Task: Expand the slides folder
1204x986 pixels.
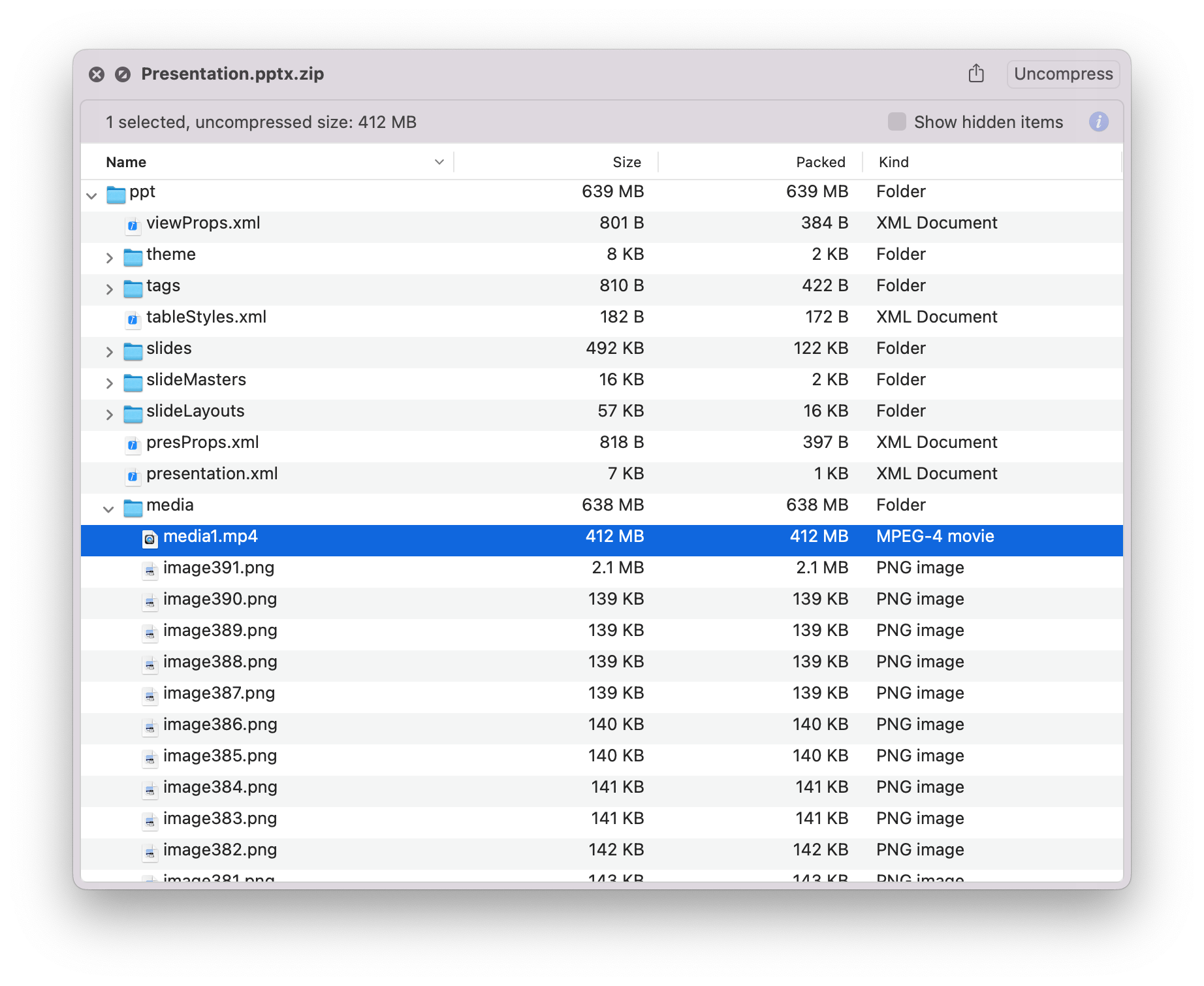Action: (109, 352)
